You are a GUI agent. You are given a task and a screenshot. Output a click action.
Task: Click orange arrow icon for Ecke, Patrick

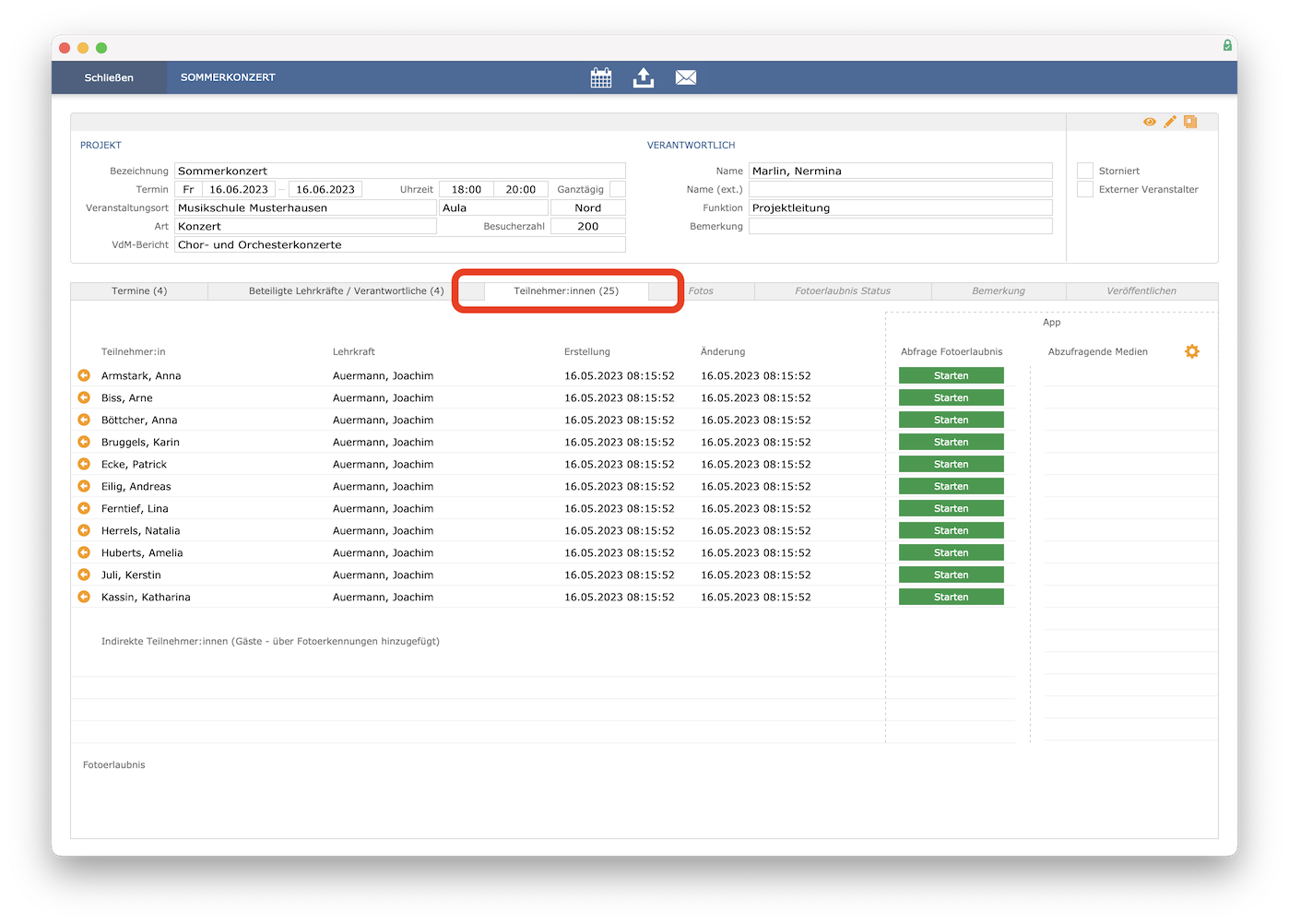click(x=84, y=464)
